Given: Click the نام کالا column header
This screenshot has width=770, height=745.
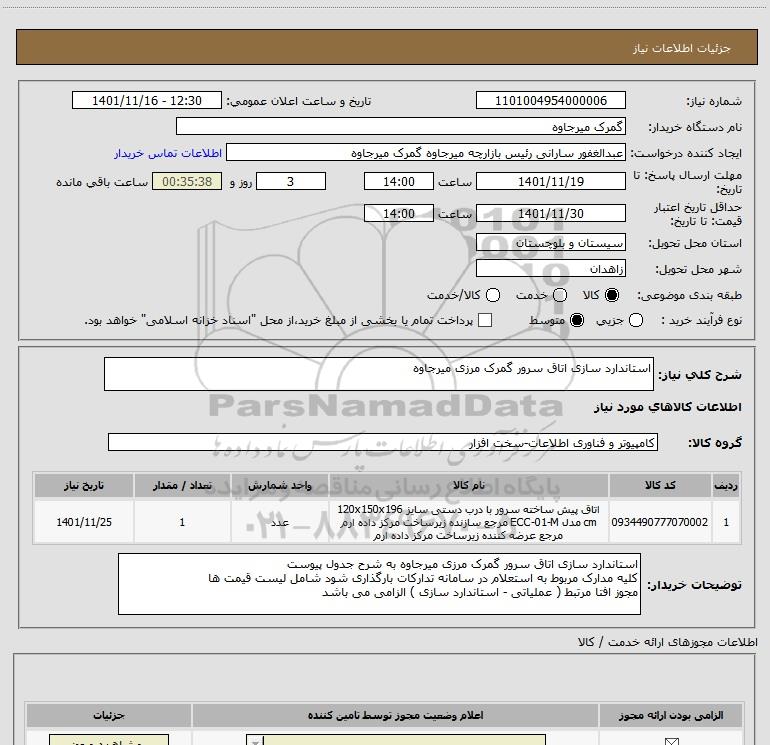Looking at the screenshot, I should pyautogui.click(x=469, y=486).
